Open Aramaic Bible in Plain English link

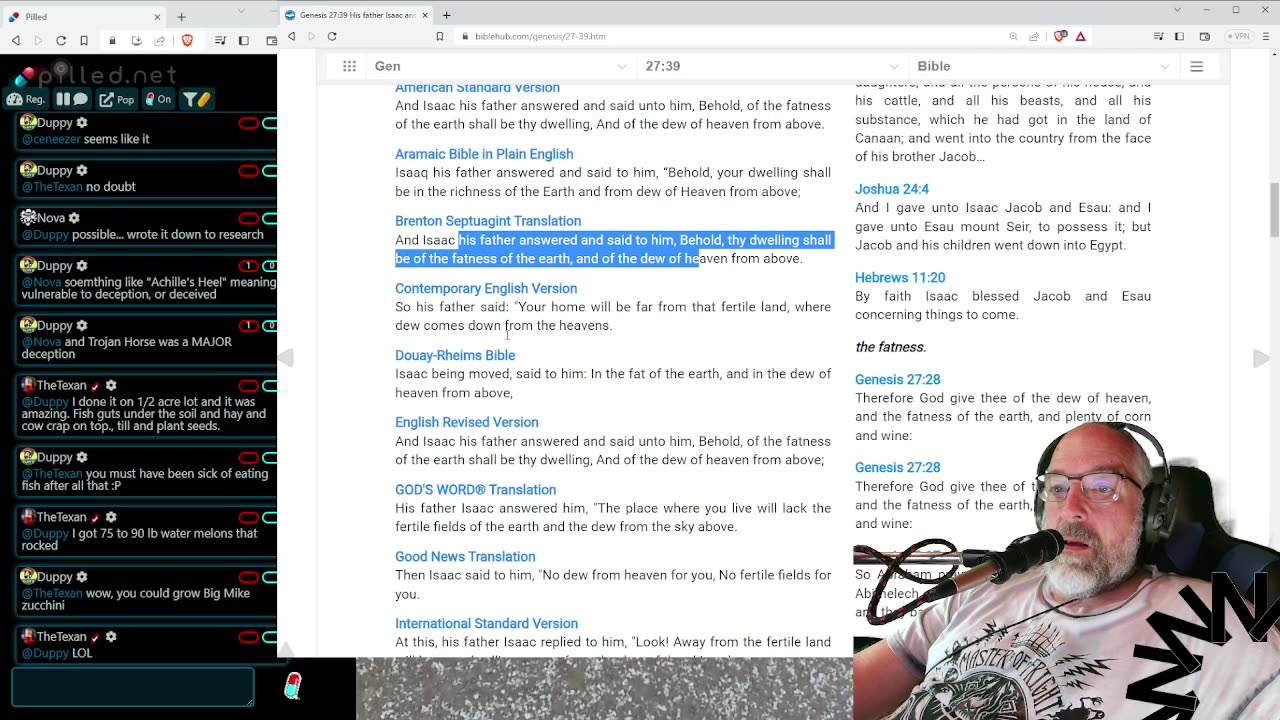(484, 154)
